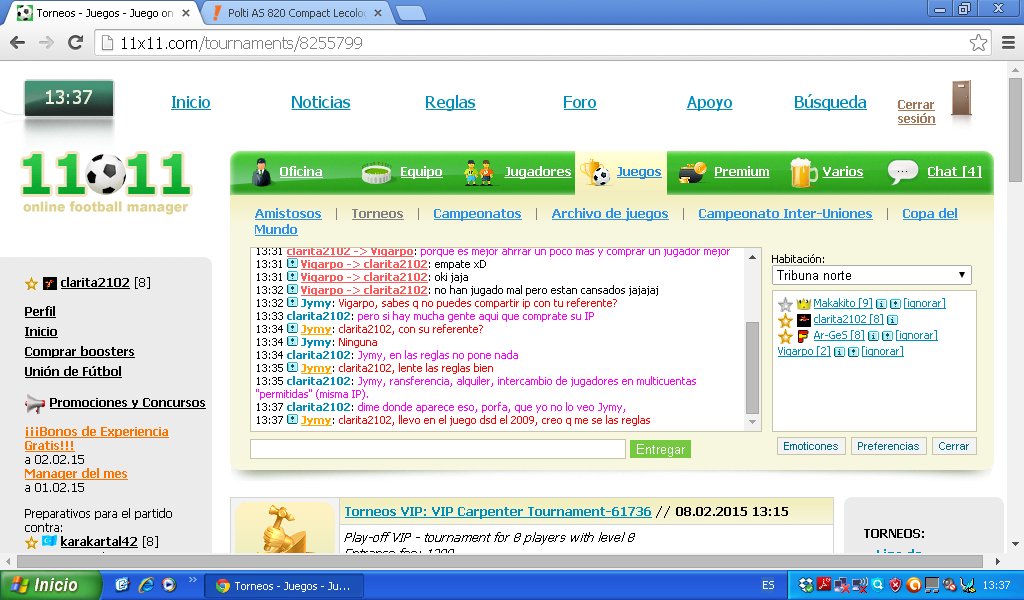
Task: Click the beer mug Varios icon
Action: (x=803, y=172)
